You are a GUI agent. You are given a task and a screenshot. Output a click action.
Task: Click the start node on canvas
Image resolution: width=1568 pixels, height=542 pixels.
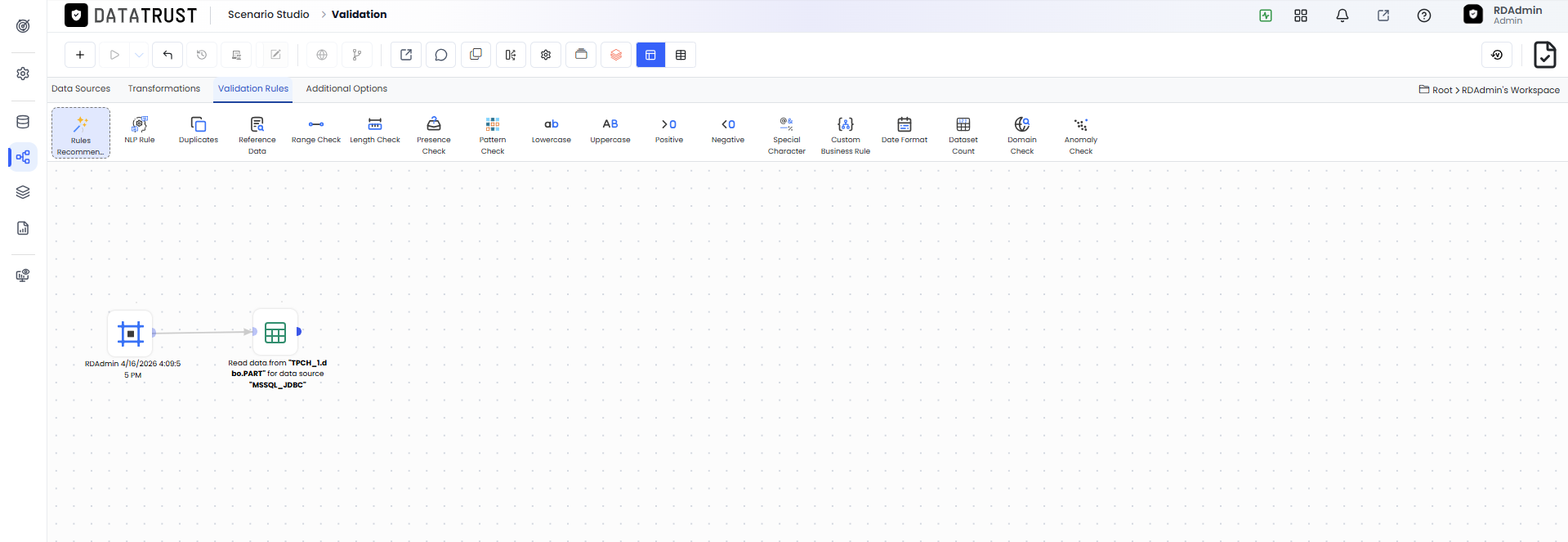coord(131,333)
